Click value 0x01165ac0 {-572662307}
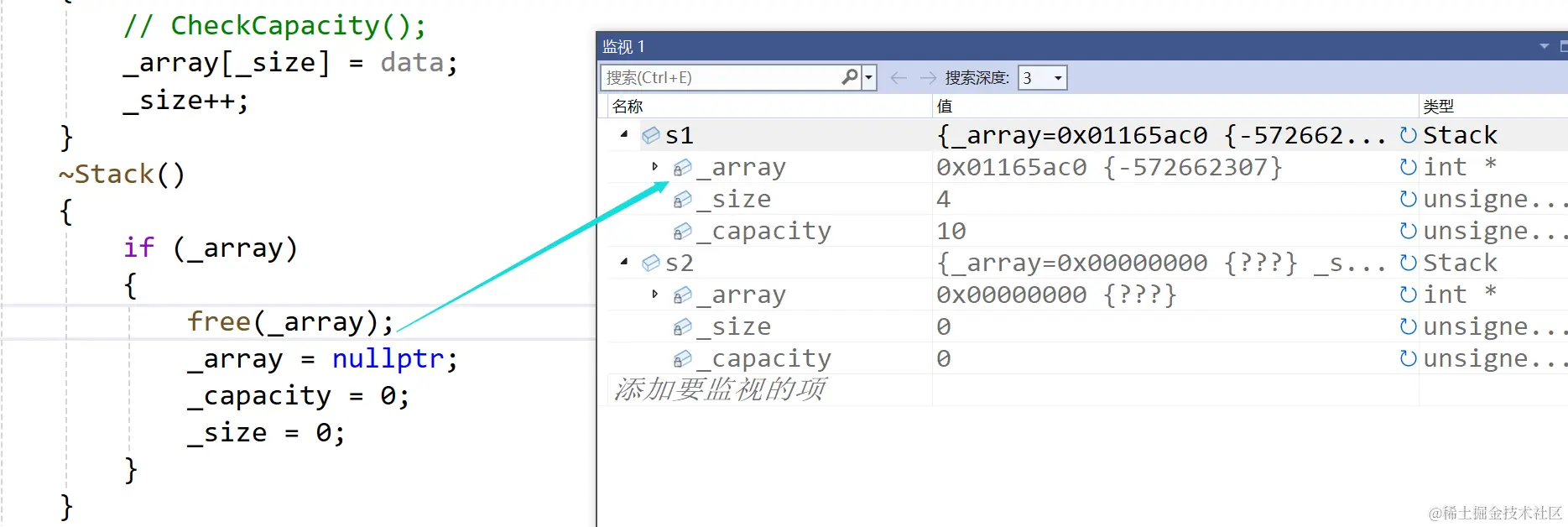The width and height of the screenshot is (1568, 527). [x=1109, y=167]
